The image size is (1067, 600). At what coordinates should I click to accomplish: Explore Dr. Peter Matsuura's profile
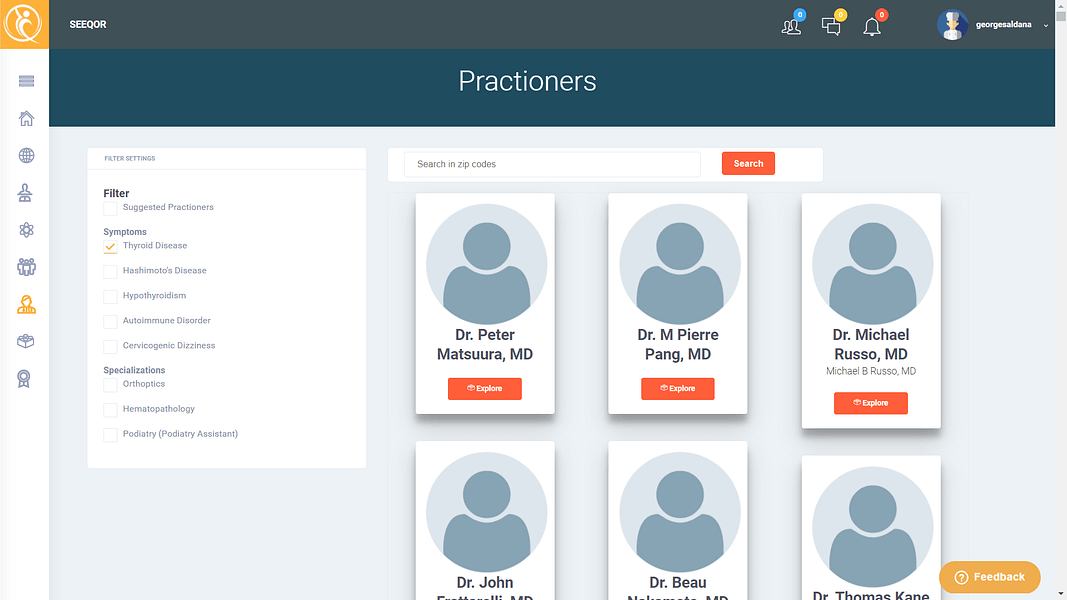485,388
